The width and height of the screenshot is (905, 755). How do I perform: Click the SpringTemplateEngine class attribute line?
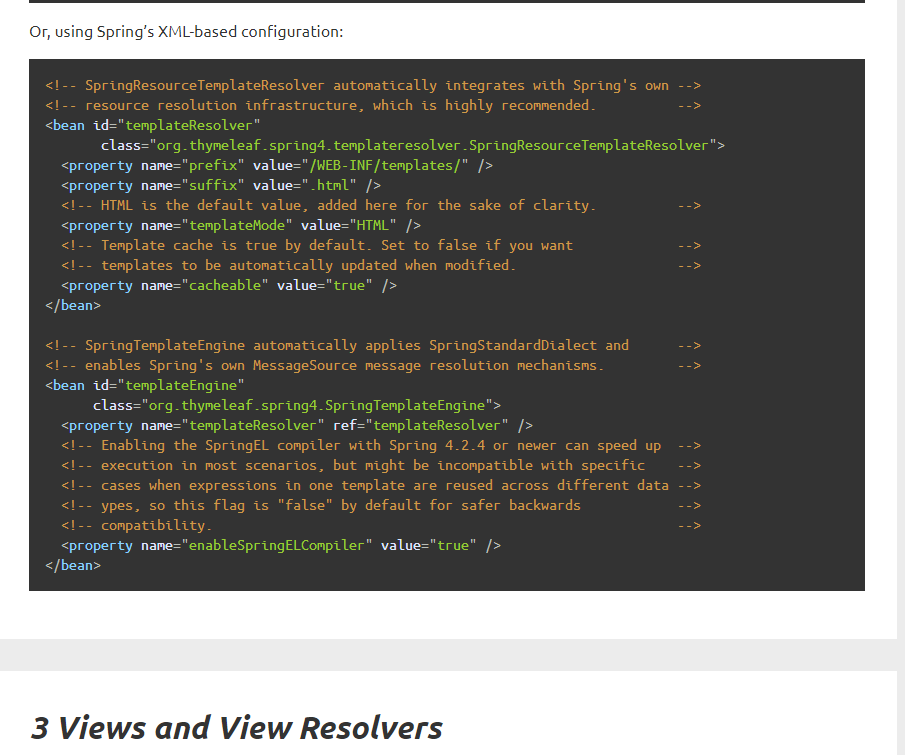(297, 406)
